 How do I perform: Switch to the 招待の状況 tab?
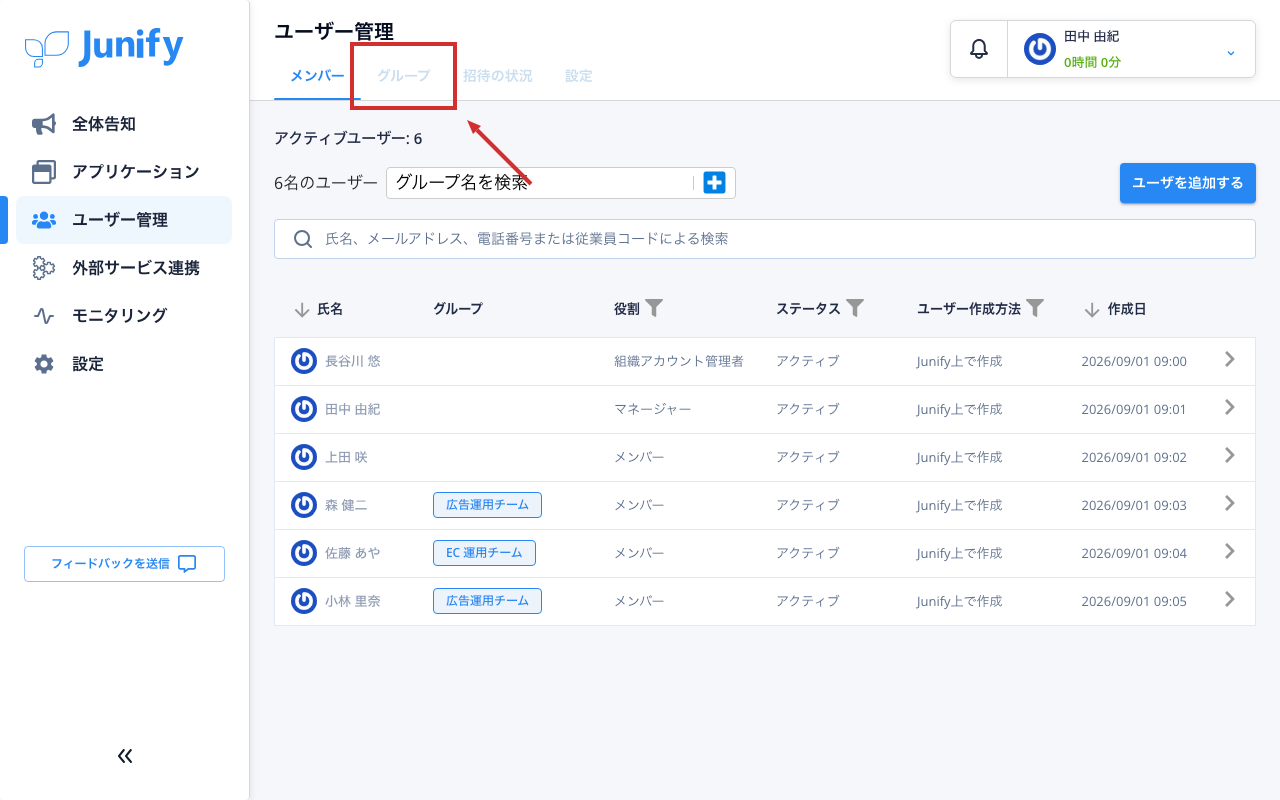tap(497, 76)
